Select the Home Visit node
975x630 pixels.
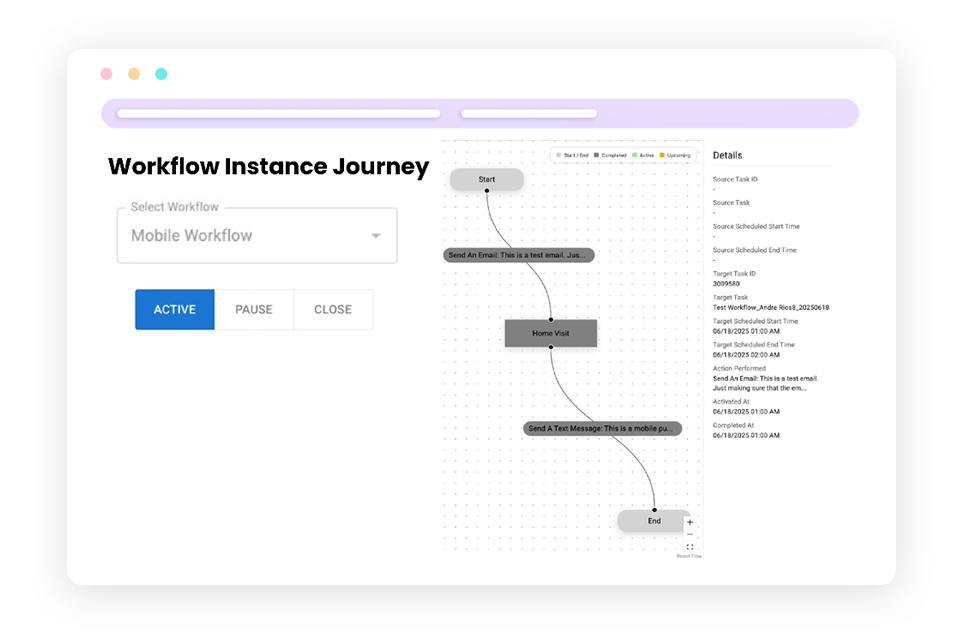click(551, 333)
